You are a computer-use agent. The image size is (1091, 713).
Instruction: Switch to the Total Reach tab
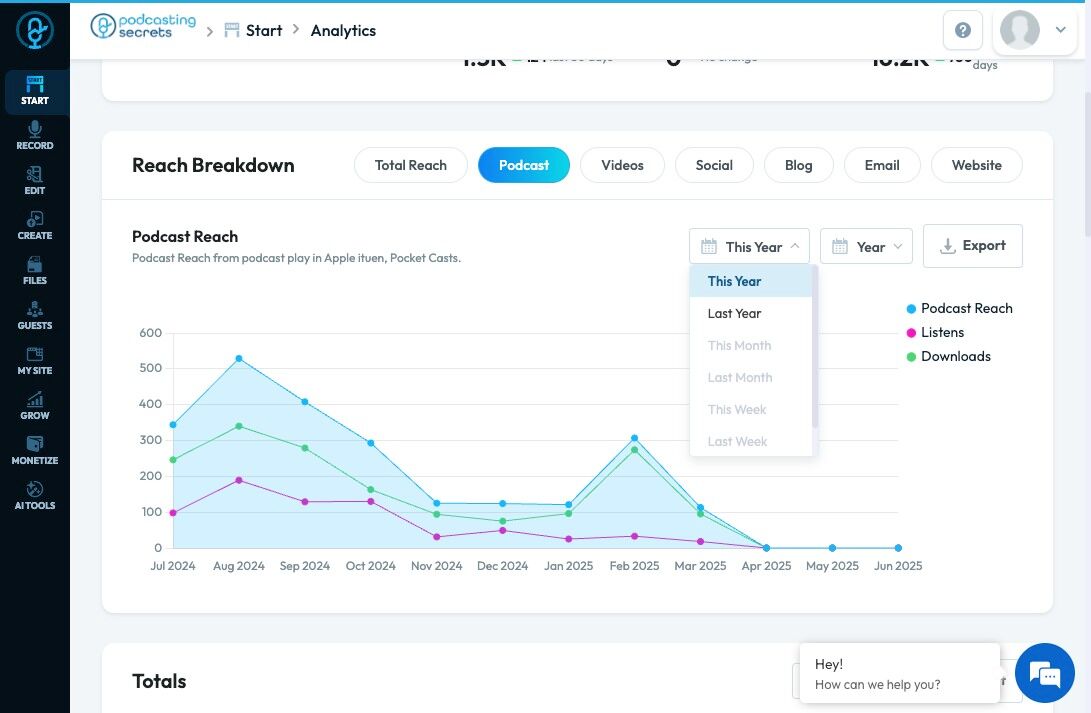click(x=411, y=165)
